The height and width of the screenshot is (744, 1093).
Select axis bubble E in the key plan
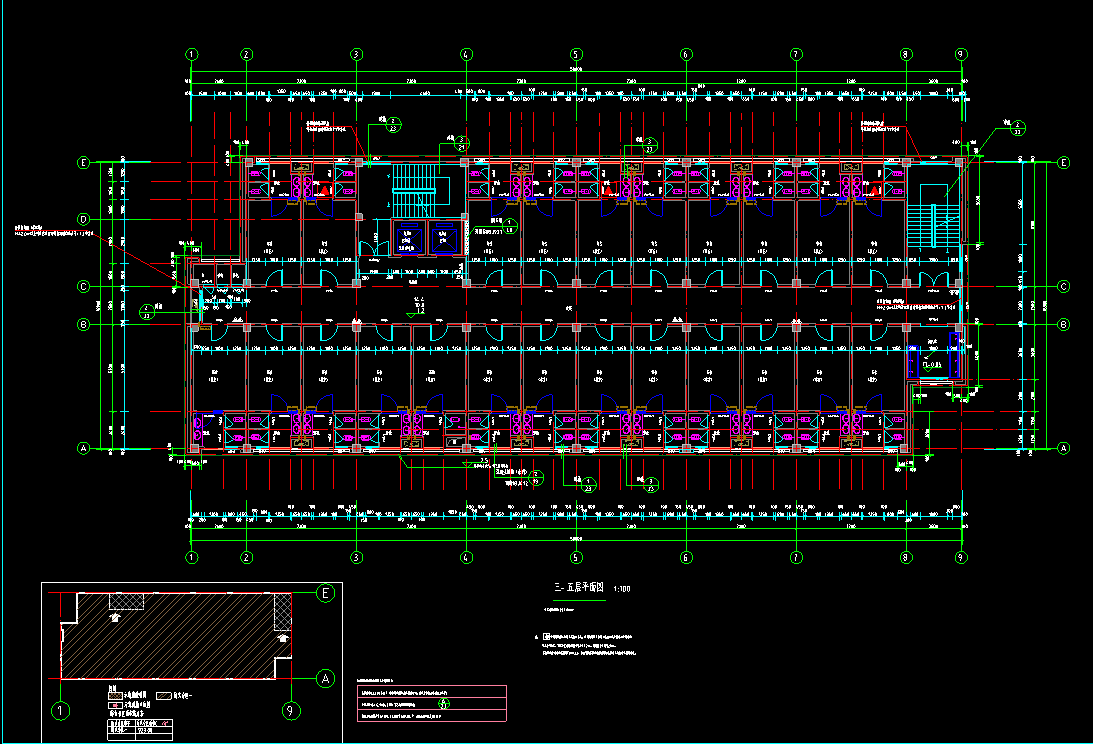pos(325,594)
